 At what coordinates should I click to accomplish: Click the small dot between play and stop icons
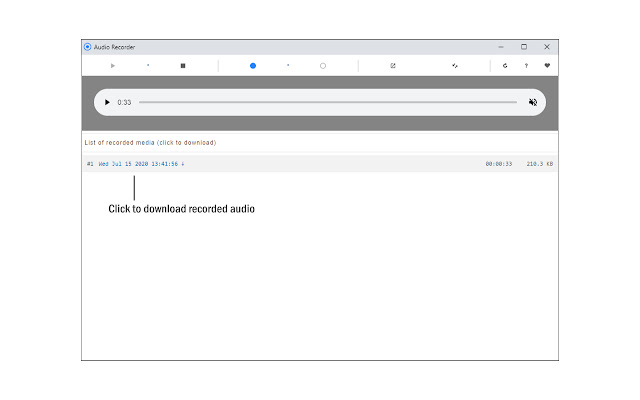click(x=148, y=65)
